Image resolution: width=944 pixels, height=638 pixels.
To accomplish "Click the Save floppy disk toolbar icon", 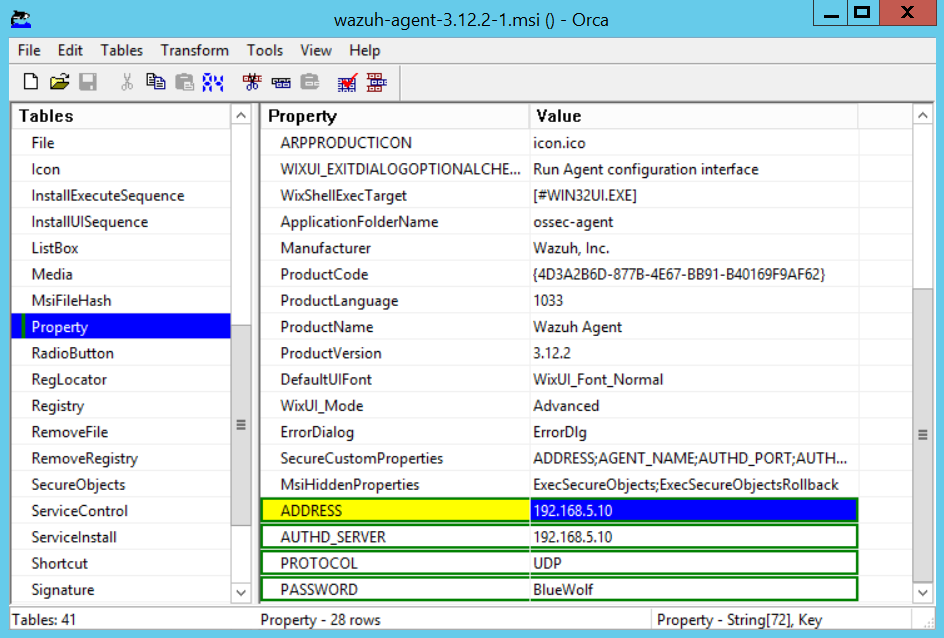I will coord(88,81).
